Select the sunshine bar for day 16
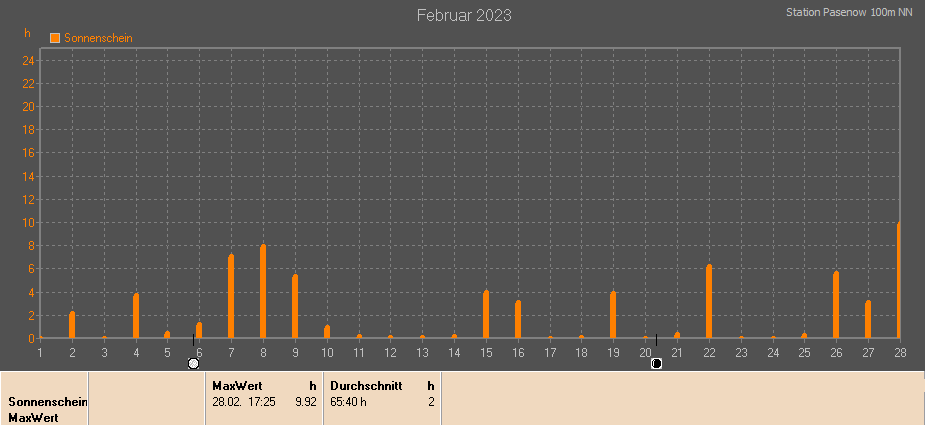The image size is (925, 425). click(x=518, y=320)
